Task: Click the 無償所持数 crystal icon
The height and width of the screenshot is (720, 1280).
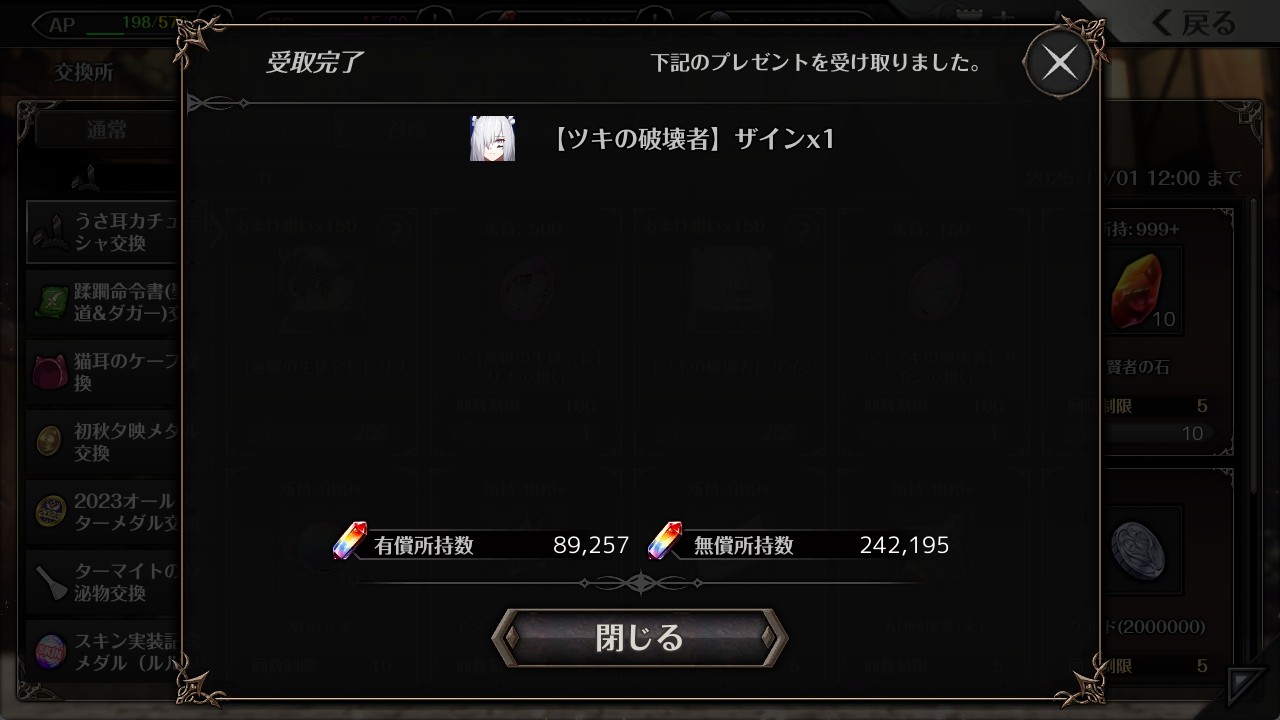Action: [664, 541]
